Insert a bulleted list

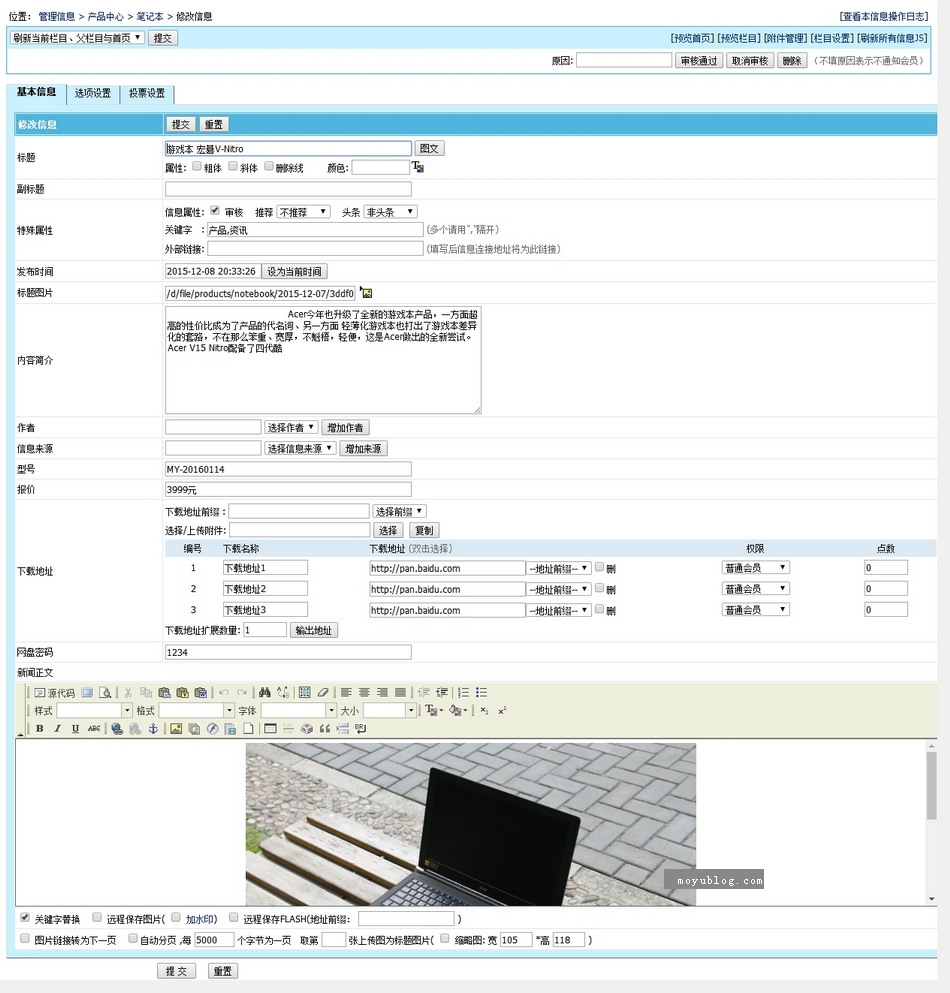pos(481,693)
